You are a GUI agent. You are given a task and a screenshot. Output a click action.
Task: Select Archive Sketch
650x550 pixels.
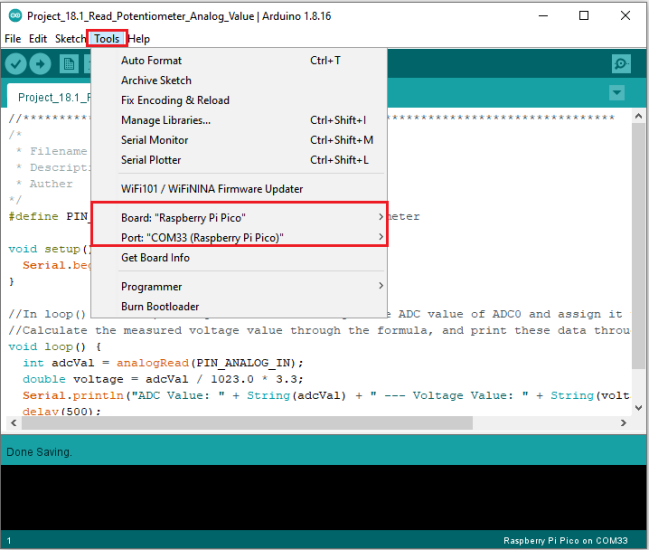click(239, 80)
